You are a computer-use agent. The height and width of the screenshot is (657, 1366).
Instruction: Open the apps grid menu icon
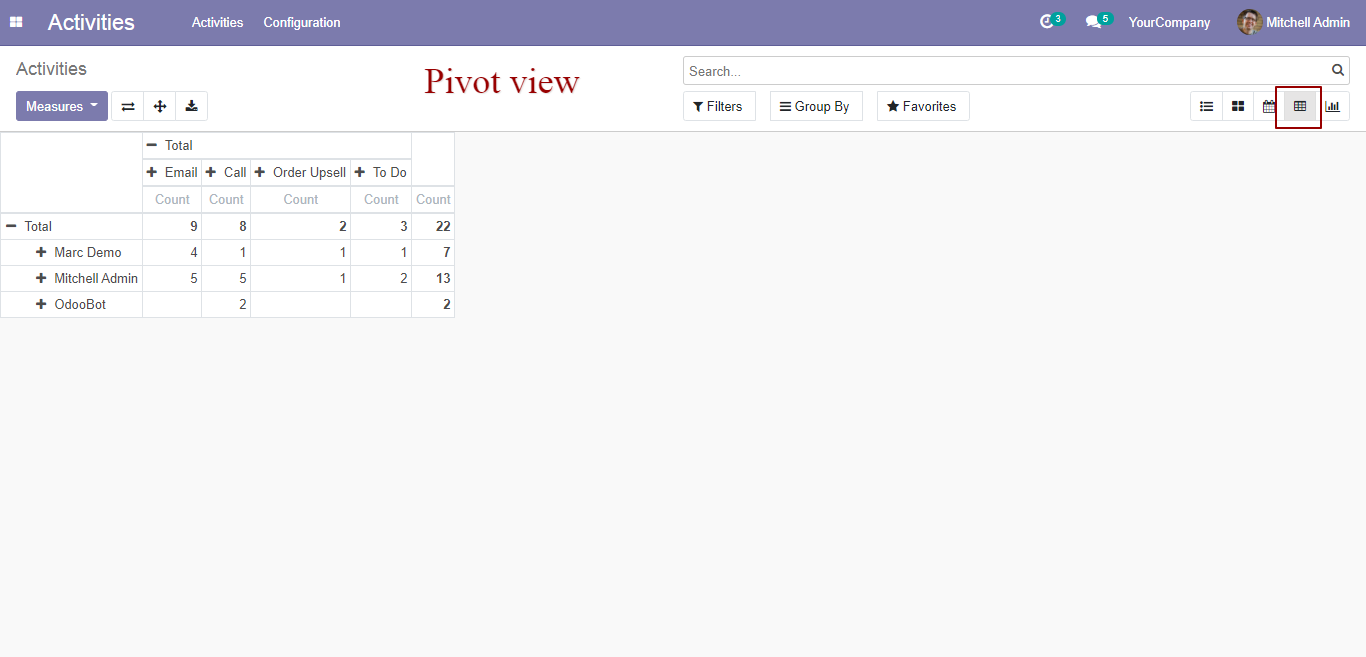[x=16, y=22]
